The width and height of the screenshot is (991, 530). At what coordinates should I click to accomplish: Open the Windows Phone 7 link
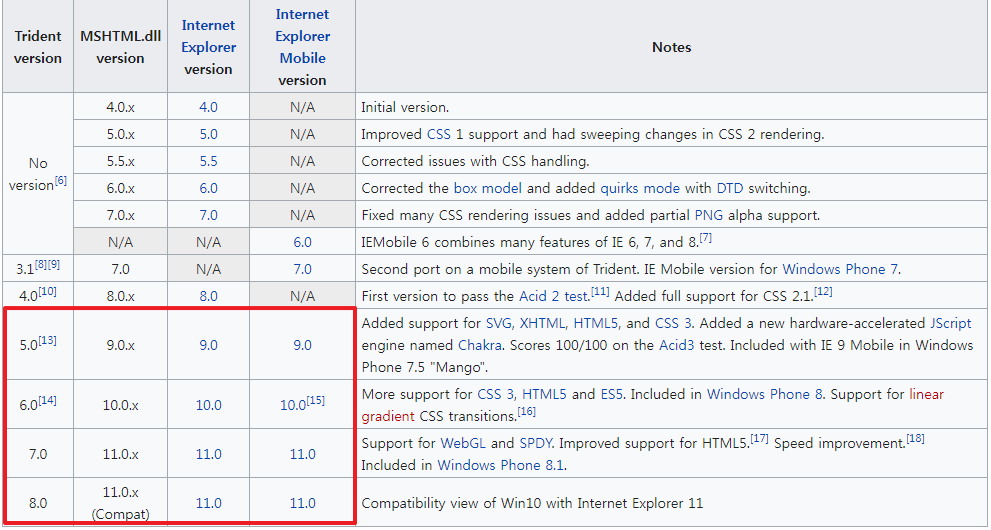coord(840,269)
